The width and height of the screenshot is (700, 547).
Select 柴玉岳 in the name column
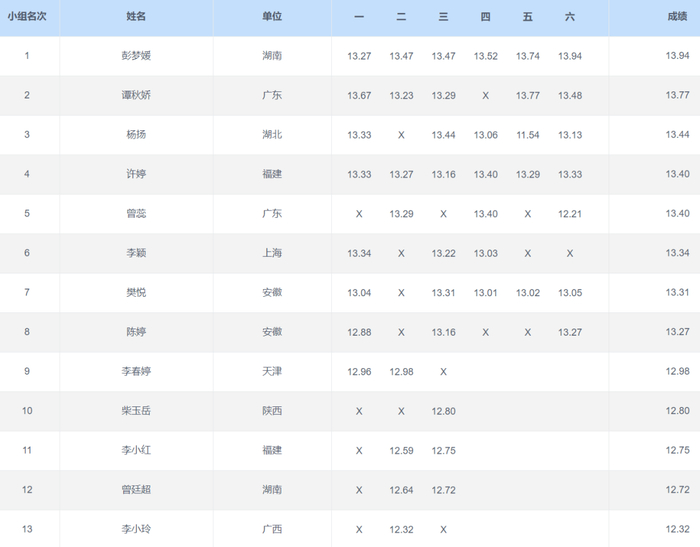136,411
